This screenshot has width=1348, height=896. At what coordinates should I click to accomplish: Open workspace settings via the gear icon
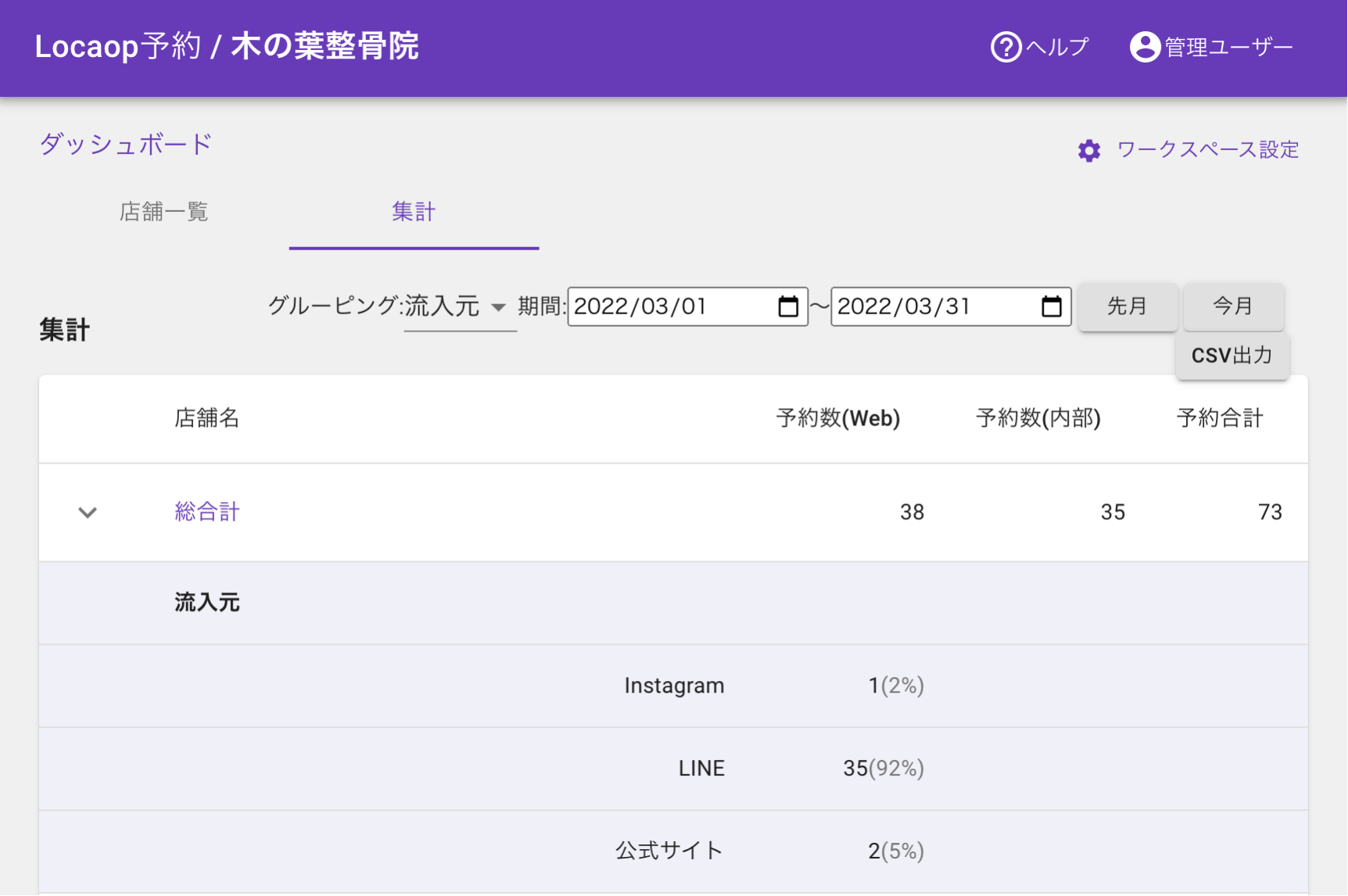pos(1089,150)
